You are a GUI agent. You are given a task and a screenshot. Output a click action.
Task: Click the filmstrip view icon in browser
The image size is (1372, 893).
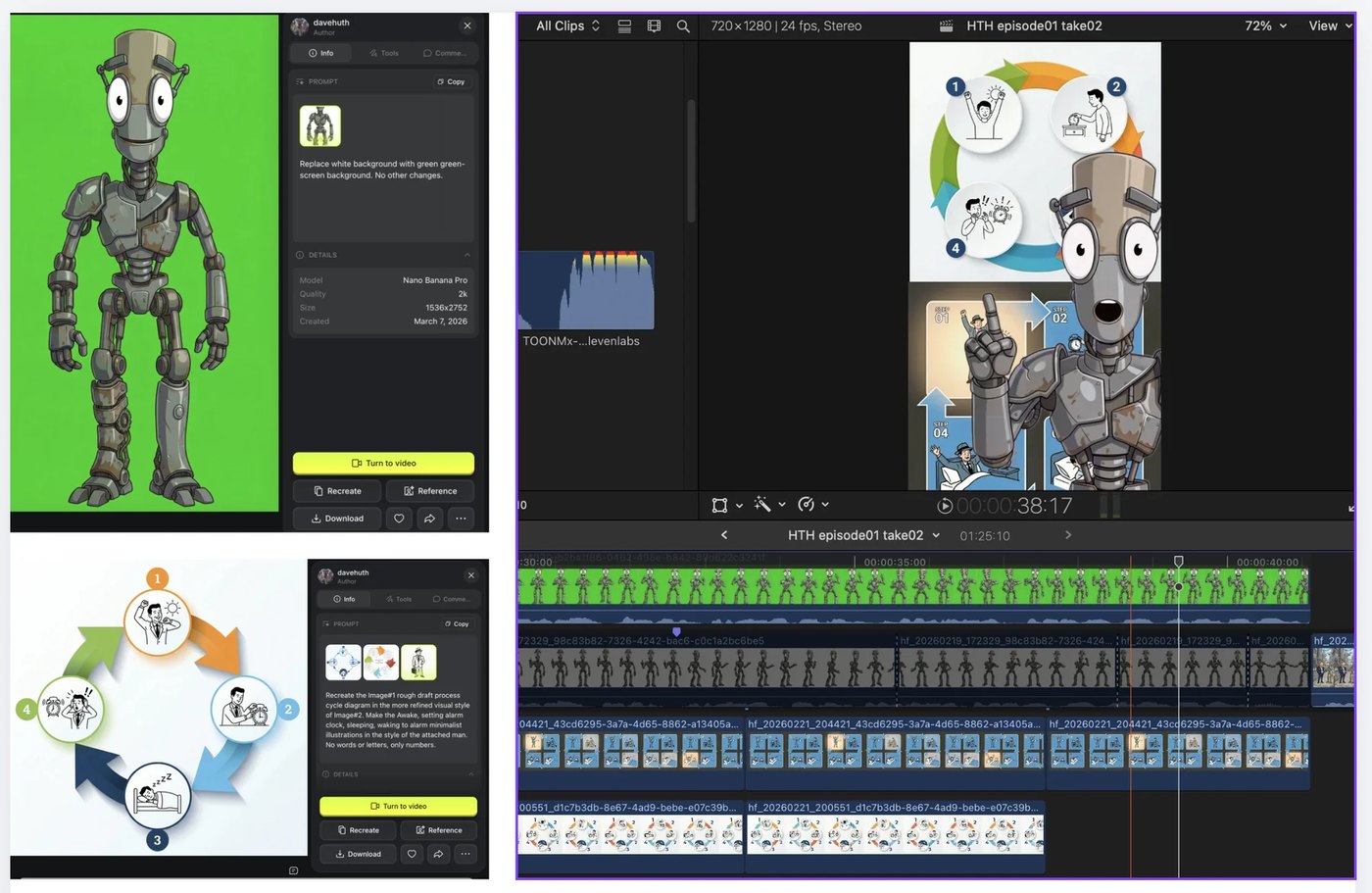[x=654, y=26]
